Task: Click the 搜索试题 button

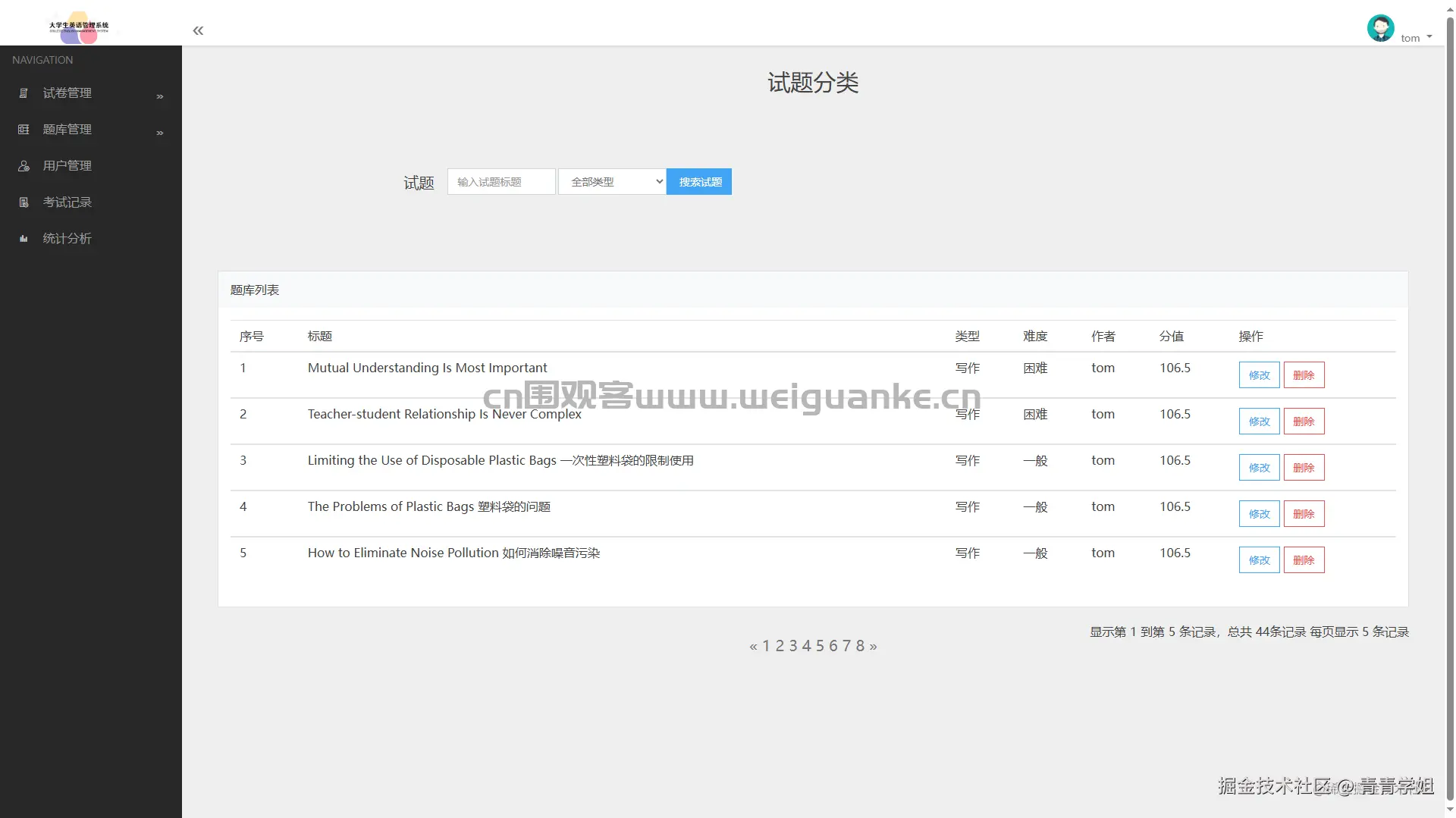Action: (x=699, y=182)
